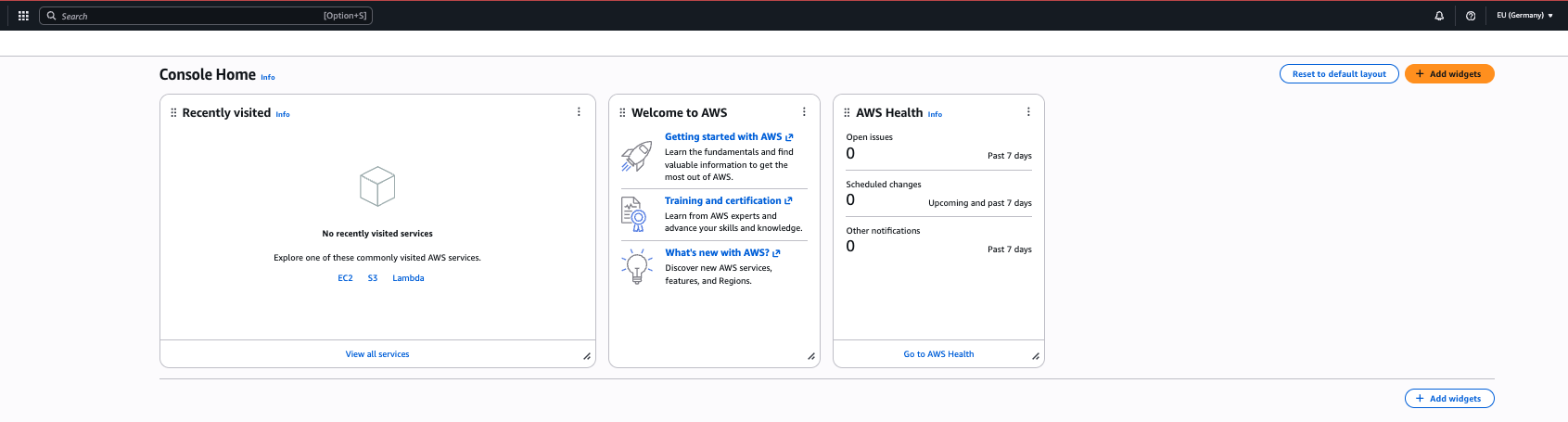The image size is (1568, 422).
Task: Open Getting started with AWS link
Action: tap(723, 137)
